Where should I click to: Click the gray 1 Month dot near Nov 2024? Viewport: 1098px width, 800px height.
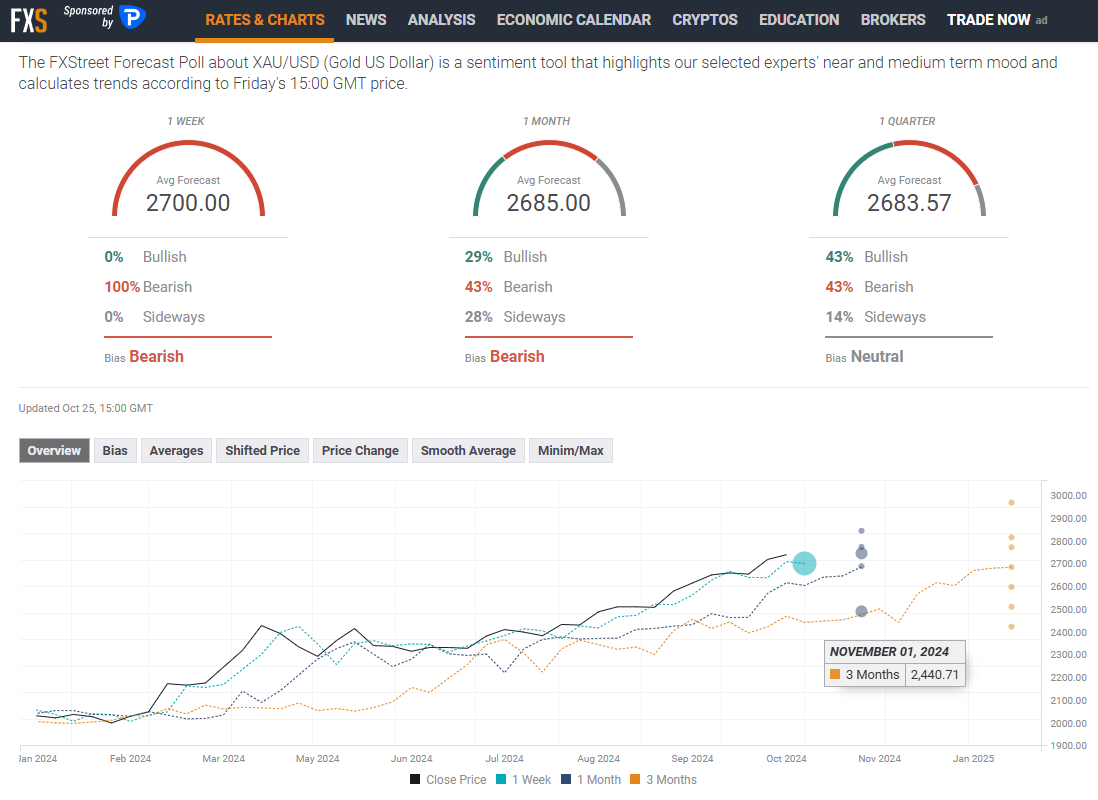pos(861,551)
